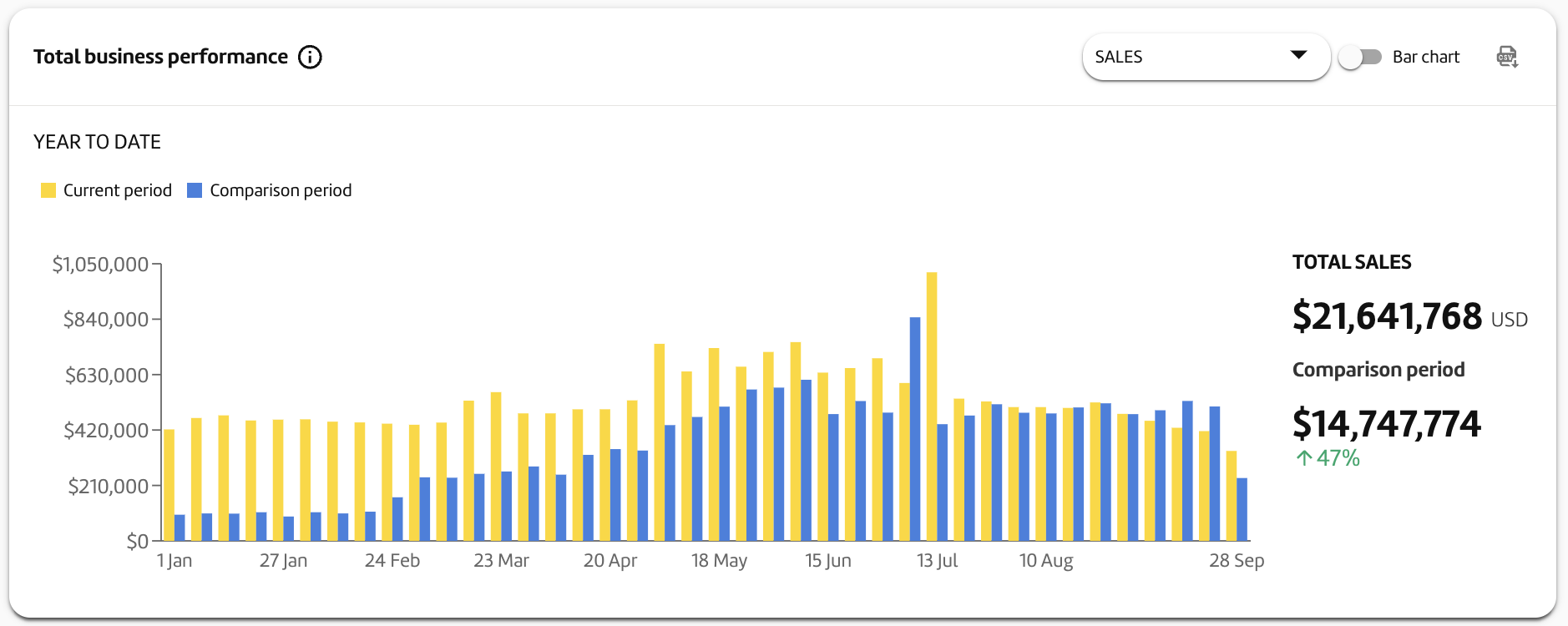Image resolution: width=1568 pixels, height=626 pixels.
Task: Click the first yellow bar at 1 Jan
Action: tap(169, 485)
